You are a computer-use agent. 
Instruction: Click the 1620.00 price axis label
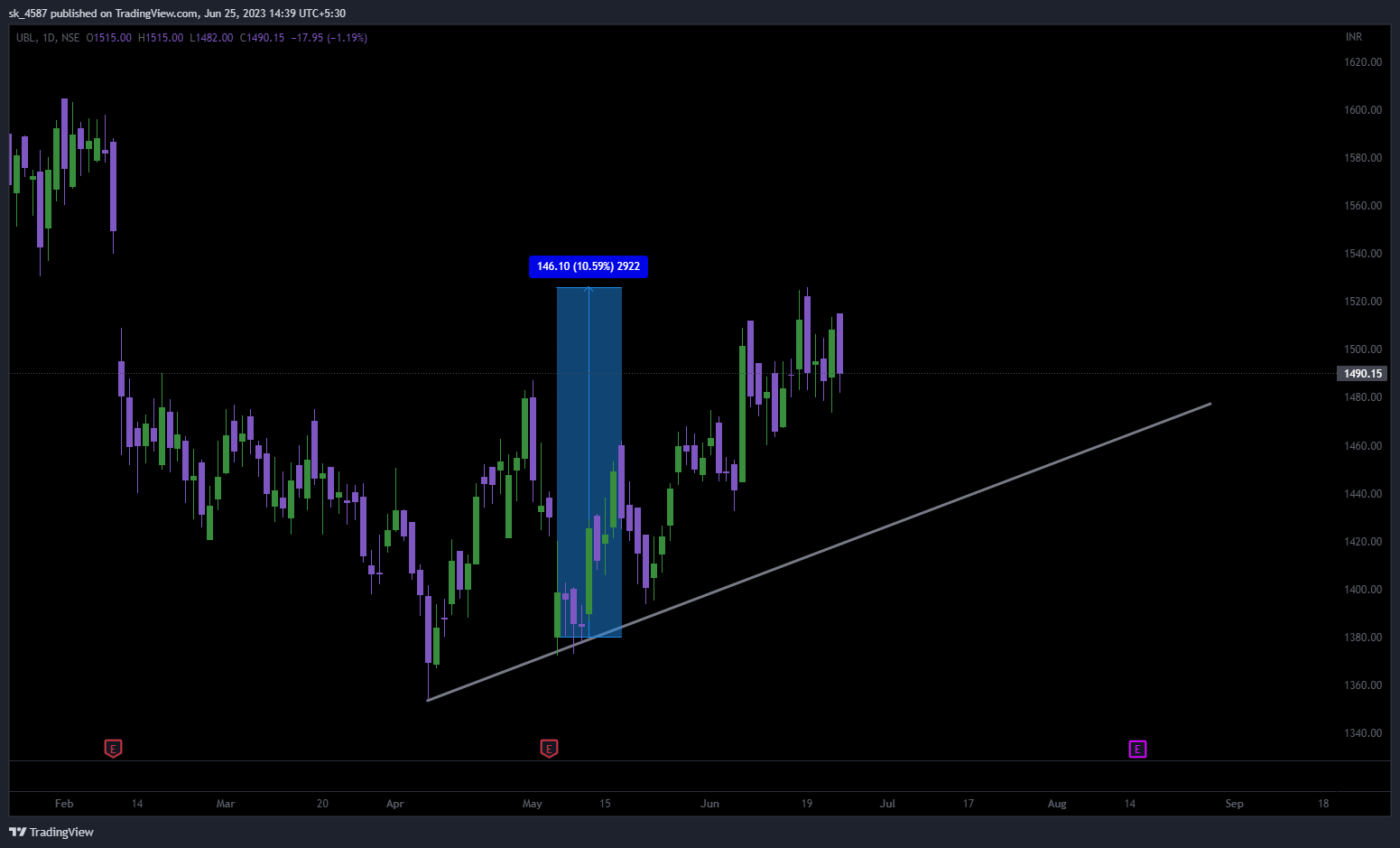pos(1363,62)
